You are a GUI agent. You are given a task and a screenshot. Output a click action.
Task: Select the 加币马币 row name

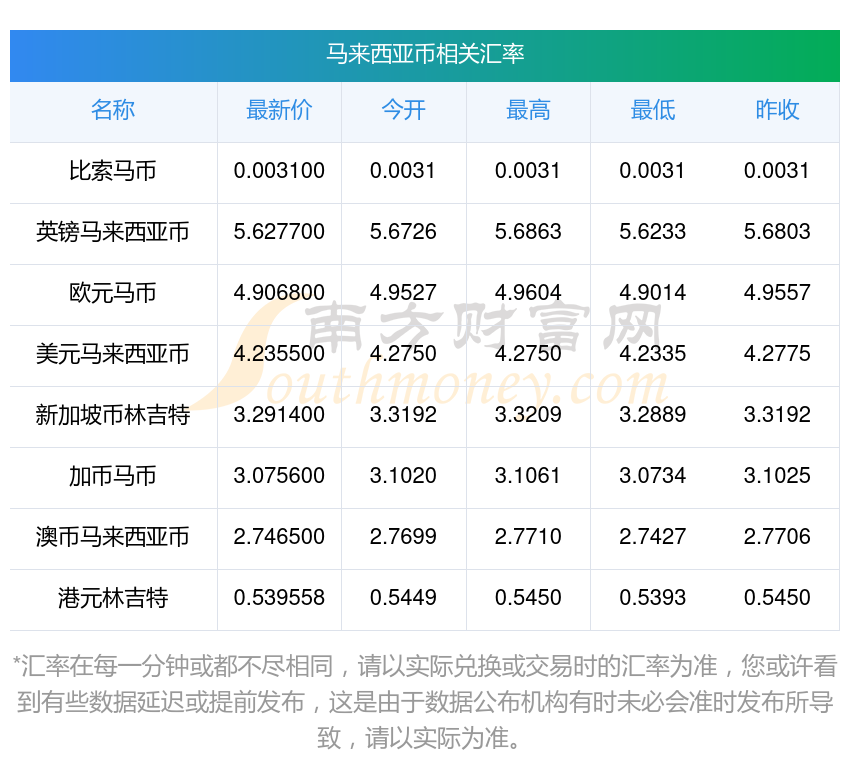113,476
